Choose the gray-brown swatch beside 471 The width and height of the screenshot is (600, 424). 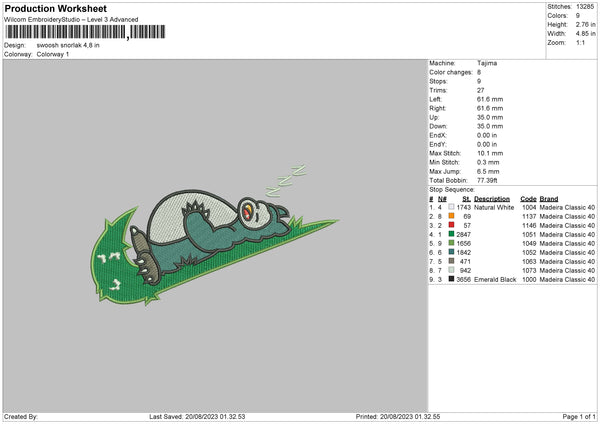point(451,261)
